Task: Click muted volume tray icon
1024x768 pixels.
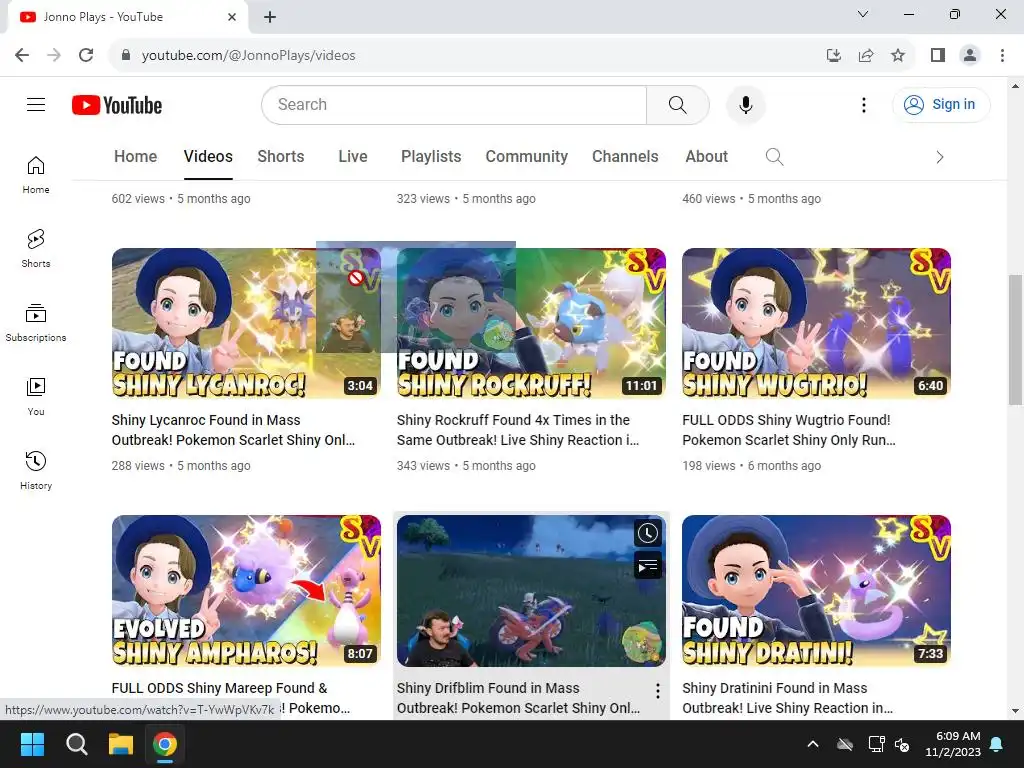Action: click(902, 744)
